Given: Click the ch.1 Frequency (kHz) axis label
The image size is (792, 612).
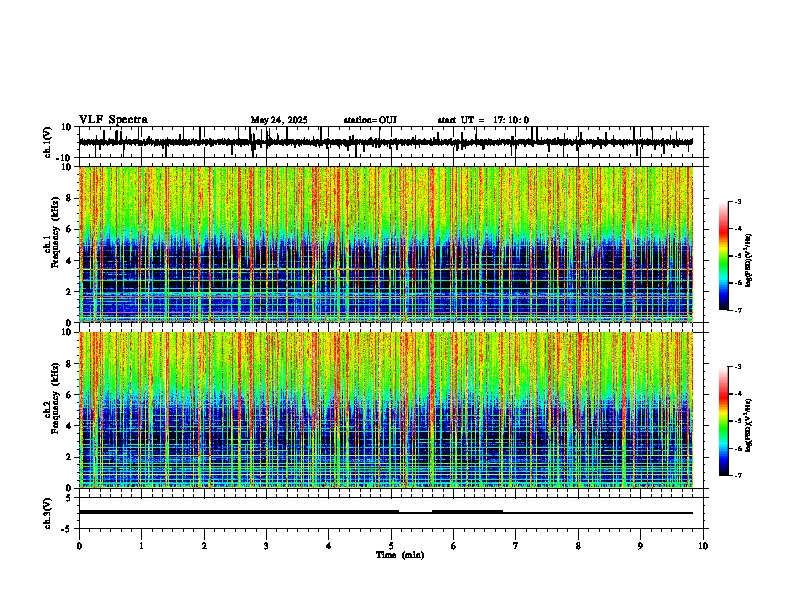Looking at the screenshot, I should click(x=52, y=232).
